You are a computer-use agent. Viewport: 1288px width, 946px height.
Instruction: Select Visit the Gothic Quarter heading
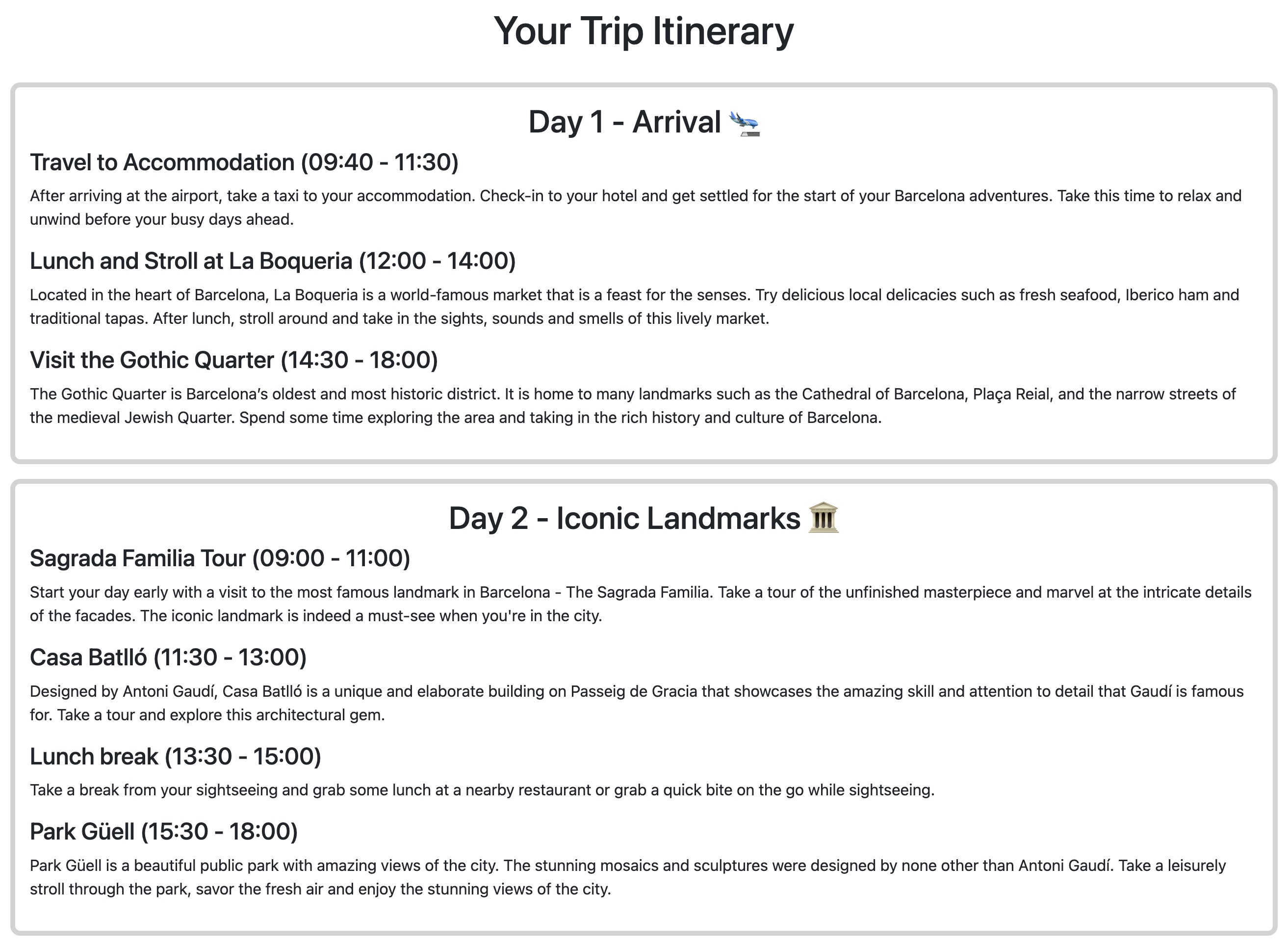point(233,360)
